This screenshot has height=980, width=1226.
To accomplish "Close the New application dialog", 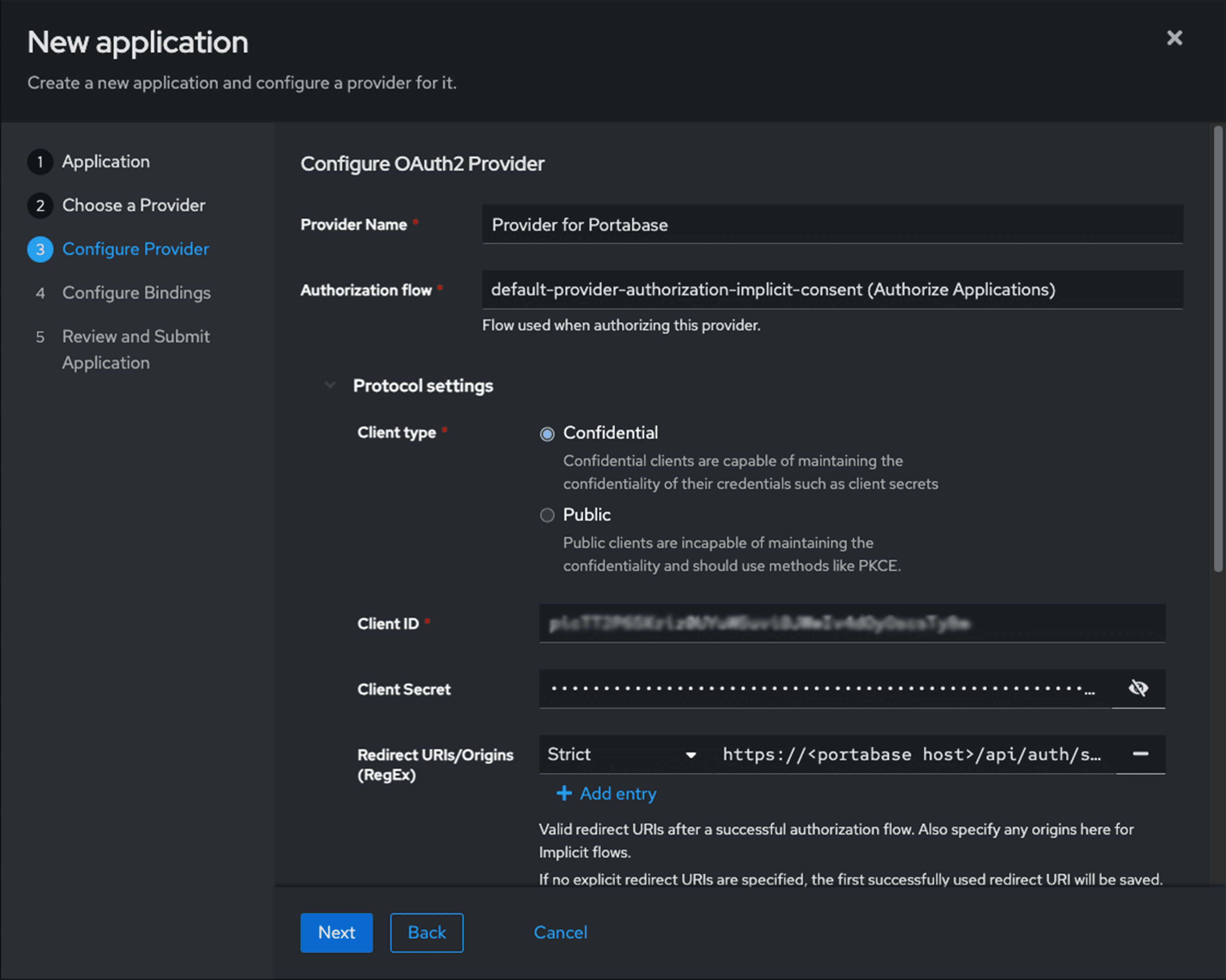I will [1174, 38].
